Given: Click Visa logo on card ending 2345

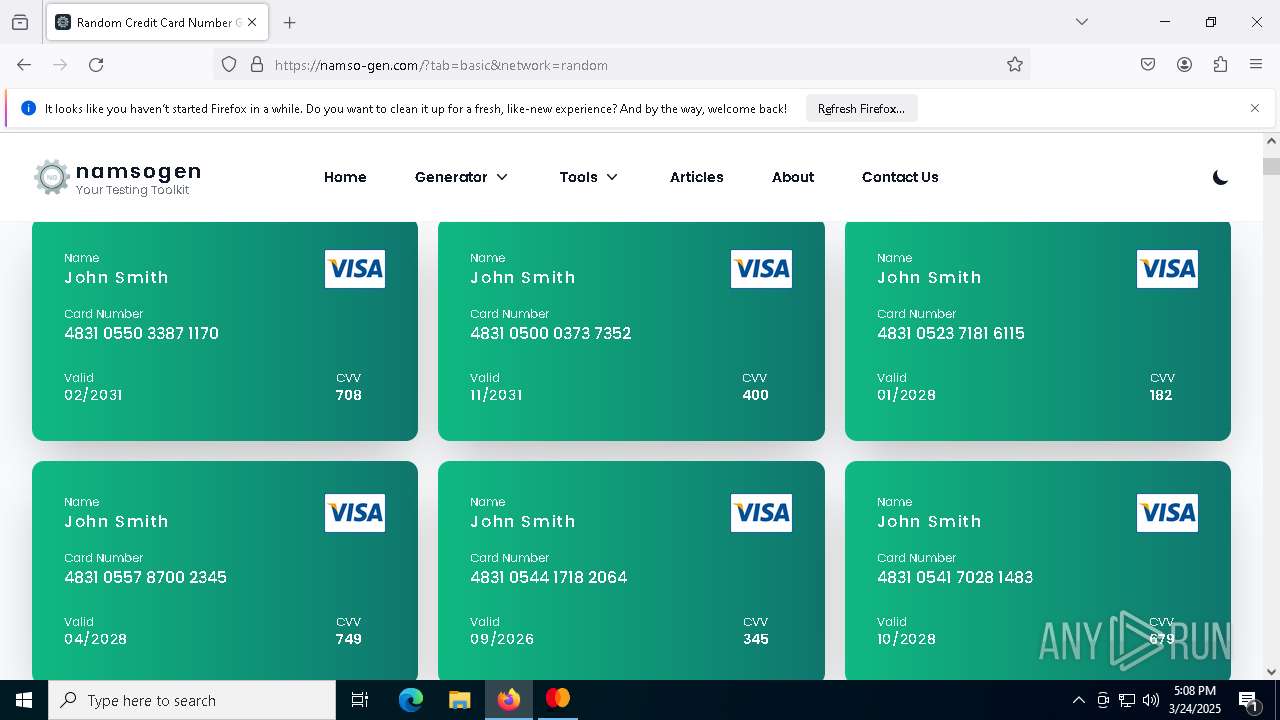Looking at the screenshot, I should (x=355, y=513).
